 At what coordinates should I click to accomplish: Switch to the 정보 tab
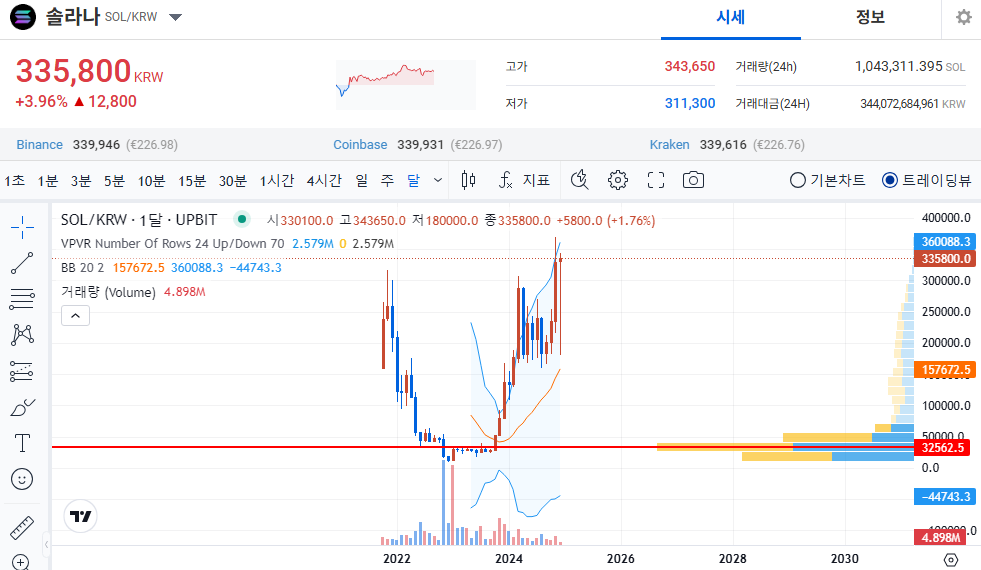(x=870, y=18)
